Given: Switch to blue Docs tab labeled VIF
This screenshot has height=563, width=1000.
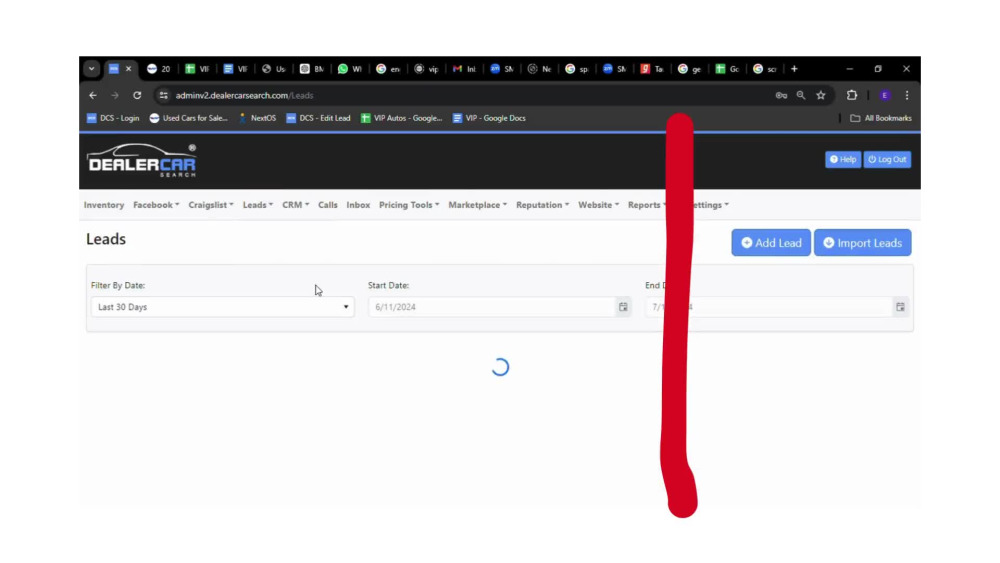Looking at the screenshot, I should 235,69.
